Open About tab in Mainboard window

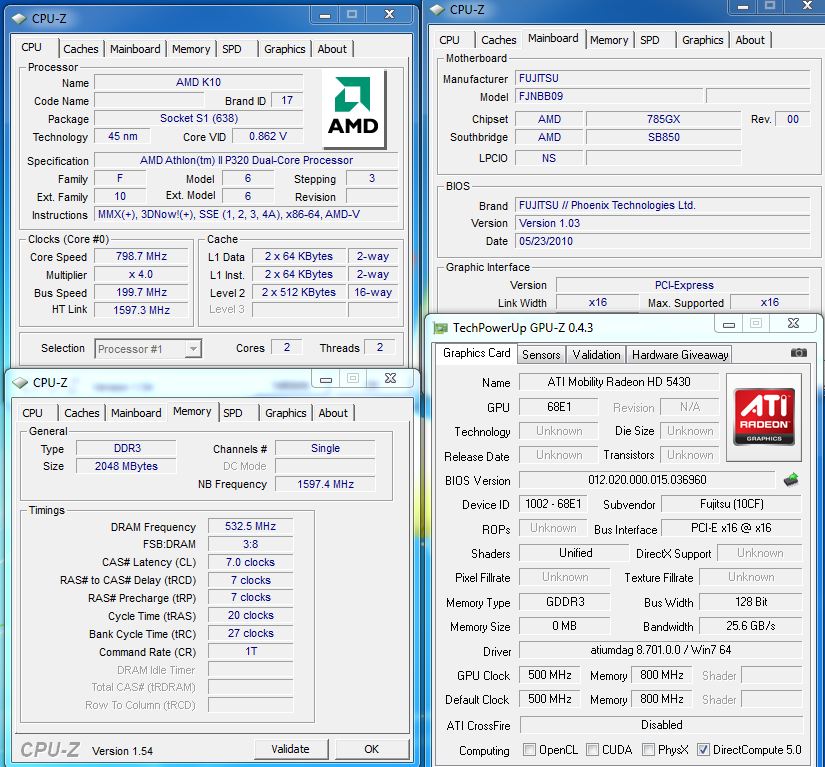[750, 40]
